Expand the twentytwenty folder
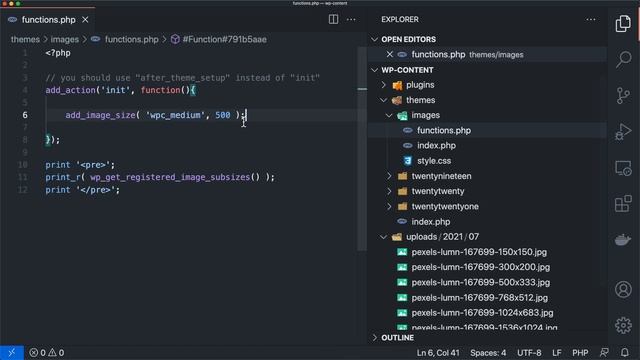 (x=389, y=191)
